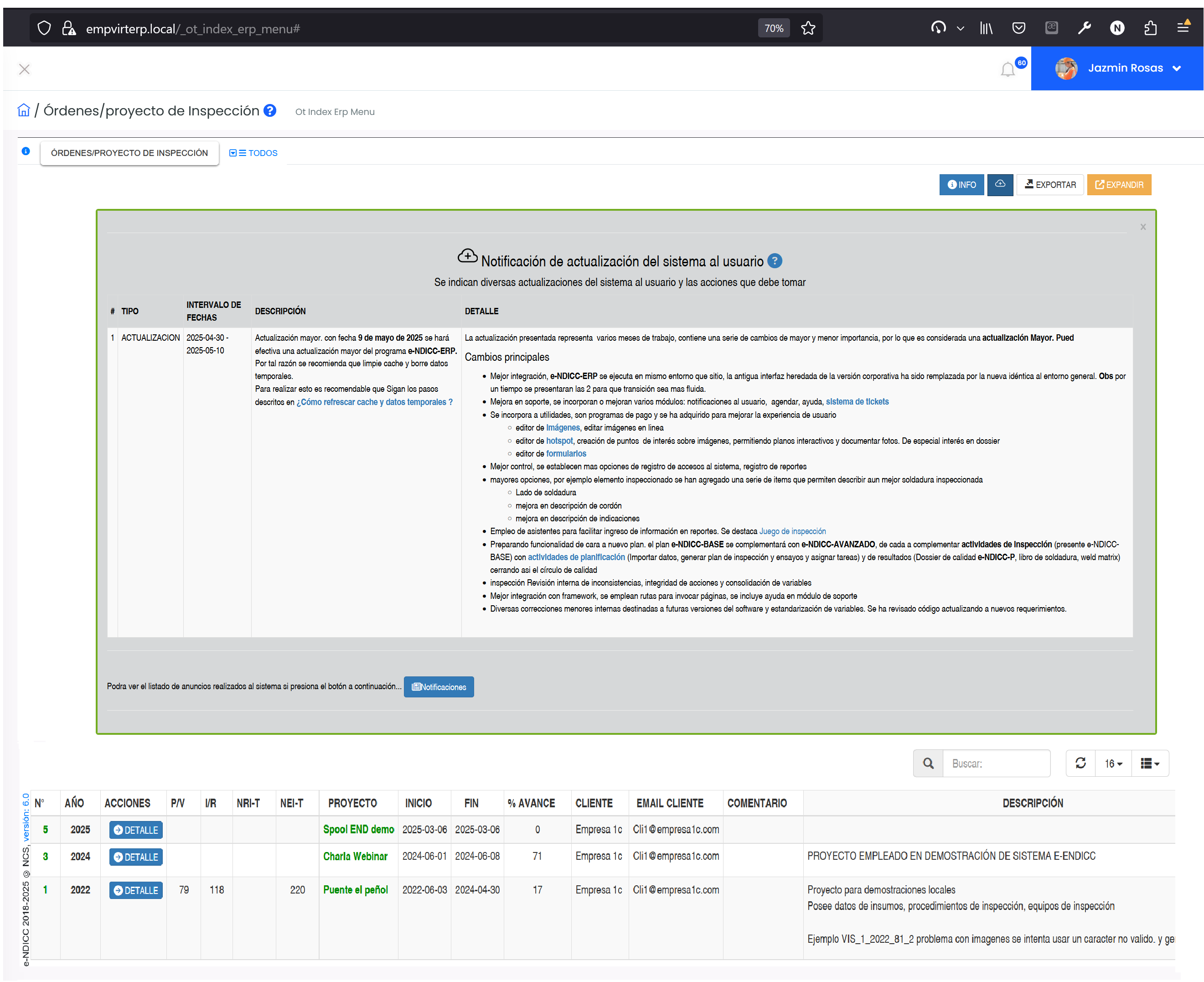Click the search magnifier icon
1204x982 pixels.
click(928, 763)
